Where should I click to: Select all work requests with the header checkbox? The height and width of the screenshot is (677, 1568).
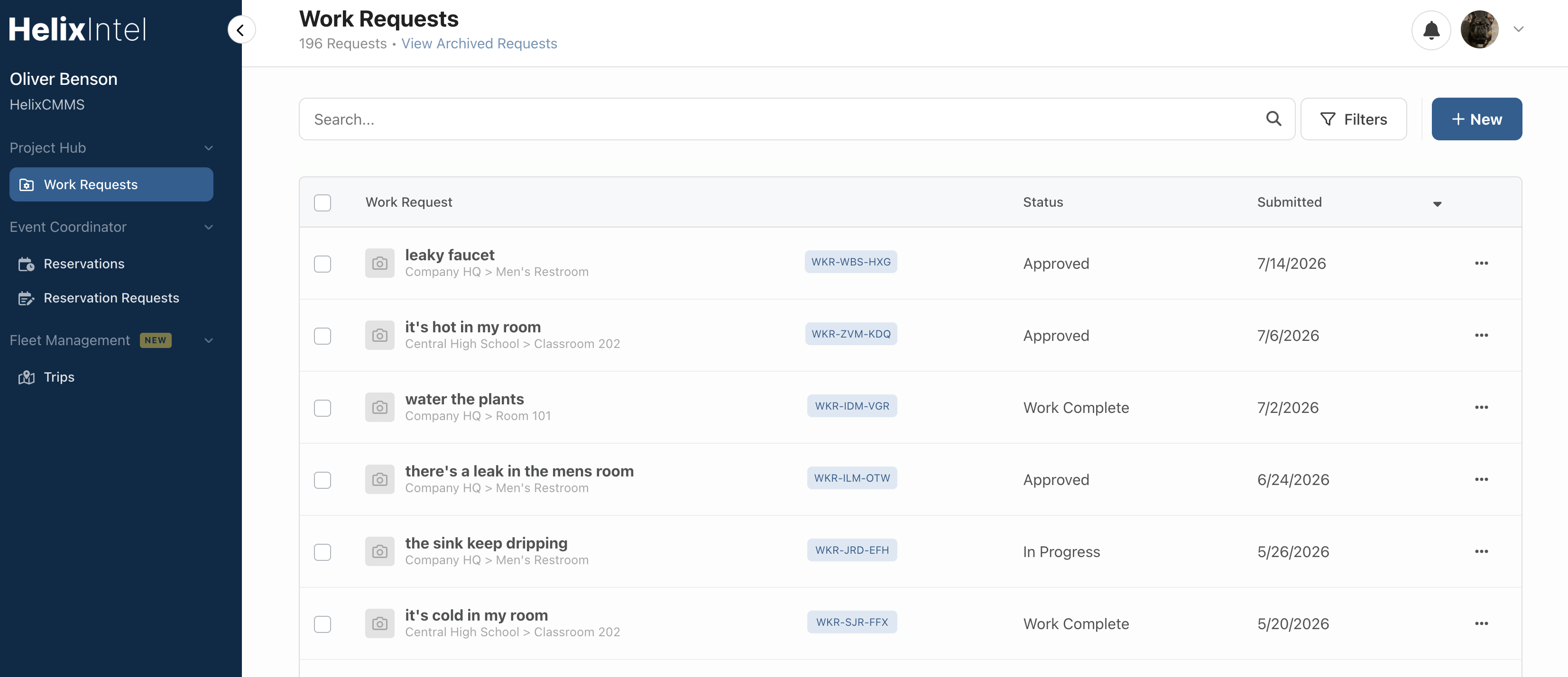click(x=323, y=202)
